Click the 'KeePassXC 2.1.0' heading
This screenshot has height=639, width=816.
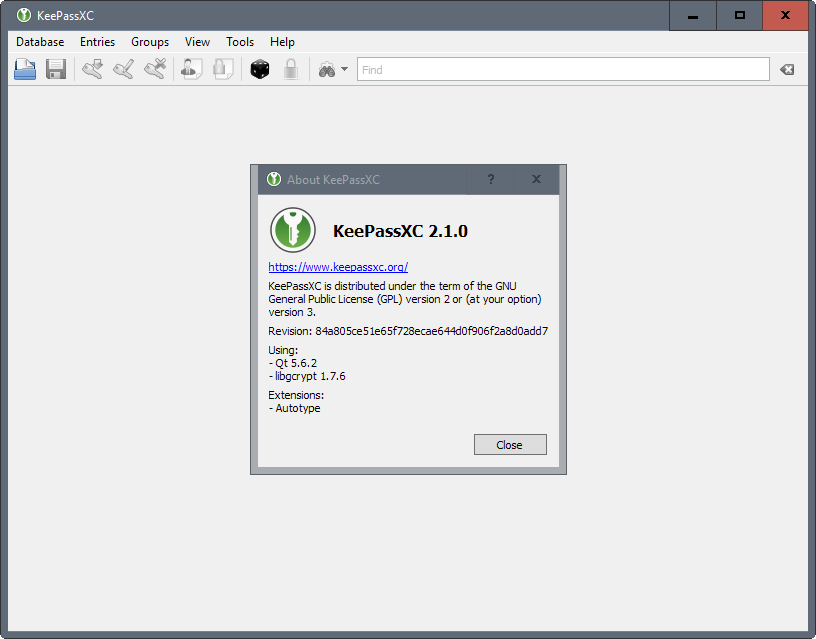click(400, 231)
